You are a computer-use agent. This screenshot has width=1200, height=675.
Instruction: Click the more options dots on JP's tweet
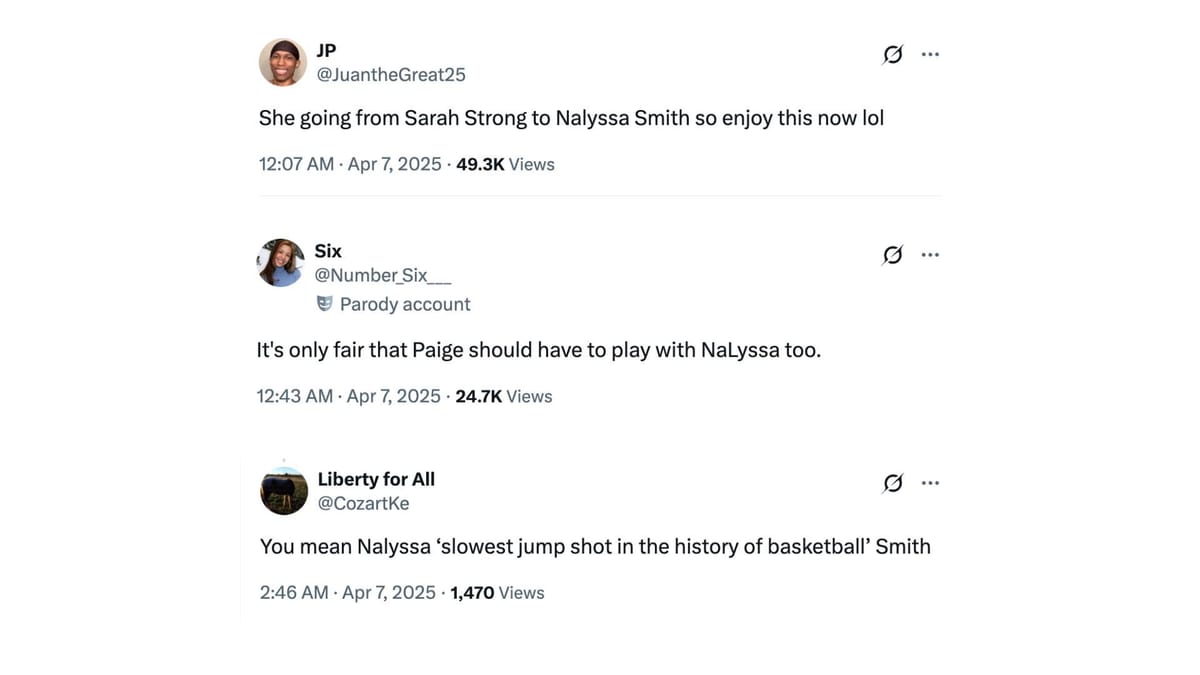coord(930,54)
